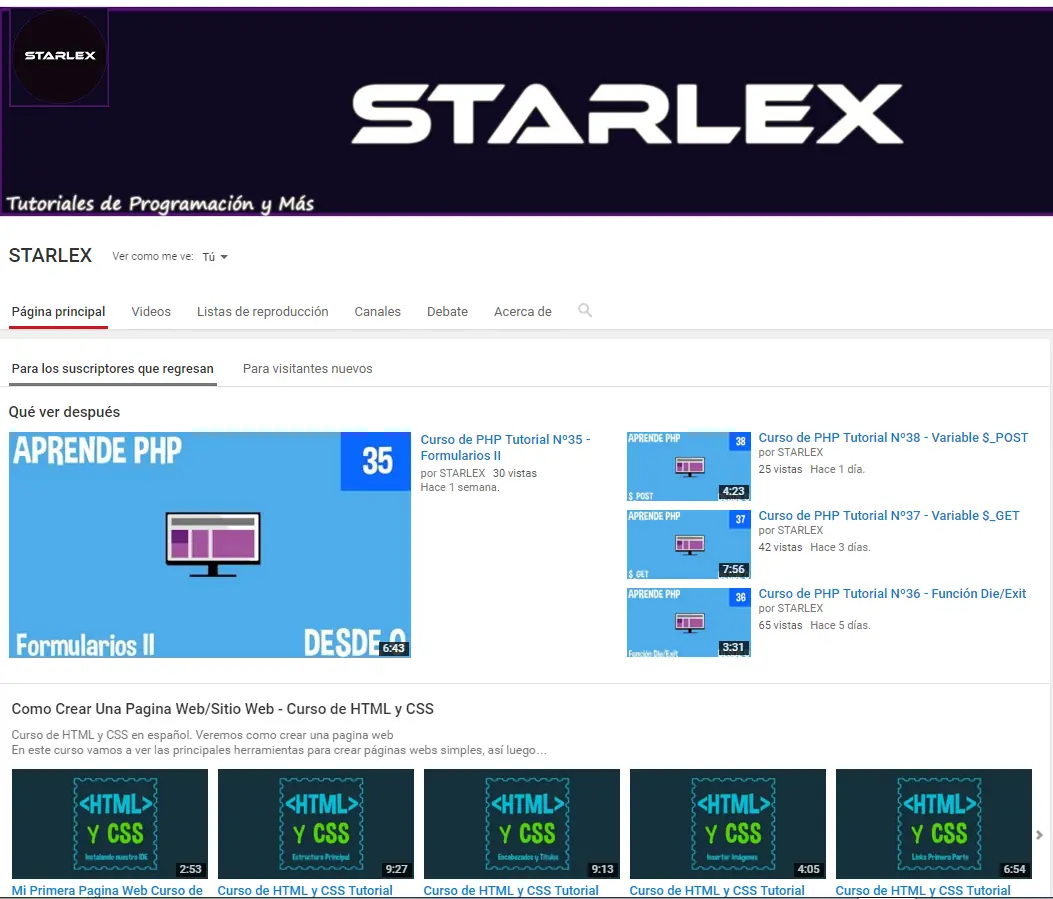Switch to the Página principal tab

(x=58, y=312)
